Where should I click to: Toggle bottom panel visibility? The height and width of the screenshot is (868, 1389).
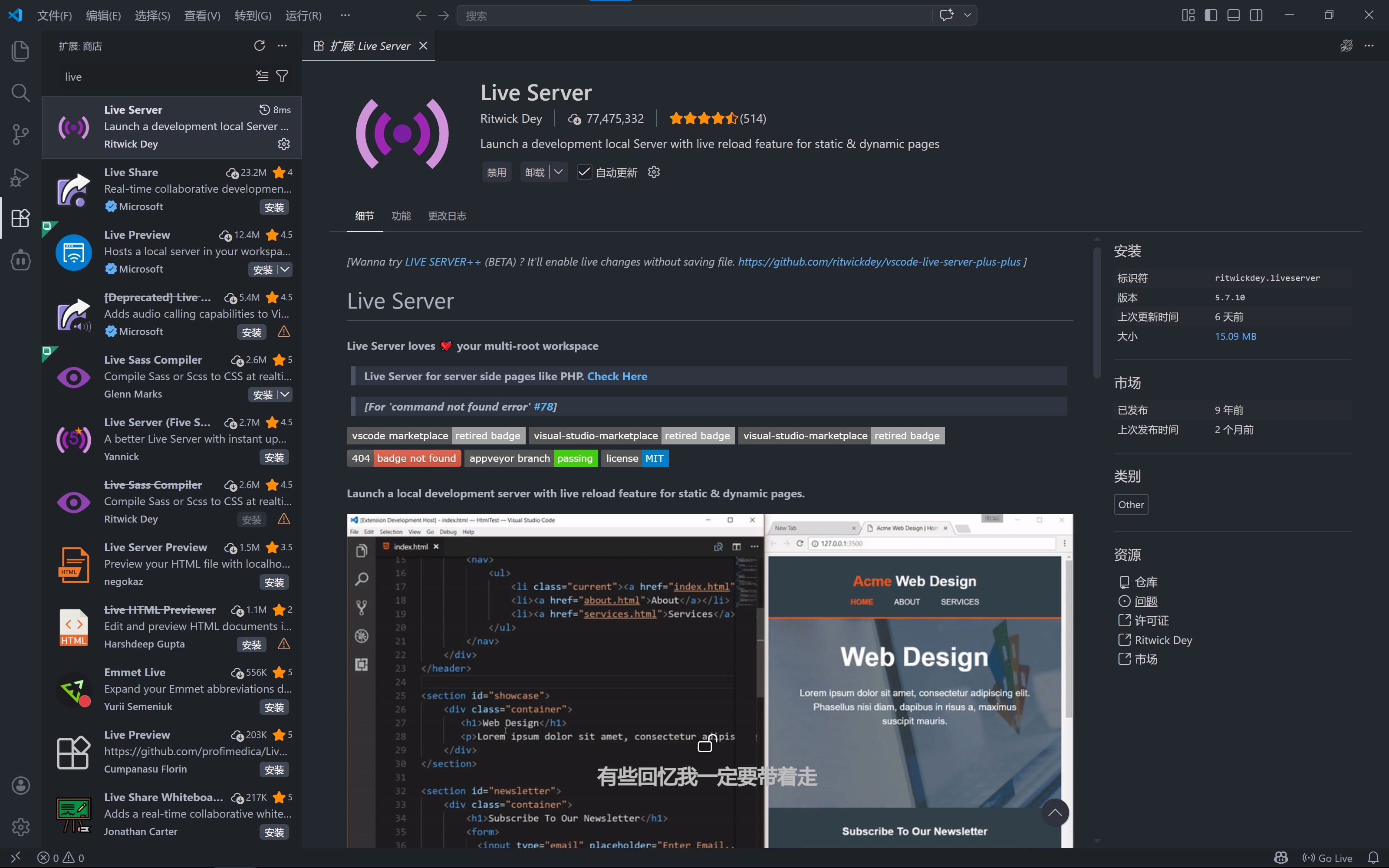coord(1234,16)
